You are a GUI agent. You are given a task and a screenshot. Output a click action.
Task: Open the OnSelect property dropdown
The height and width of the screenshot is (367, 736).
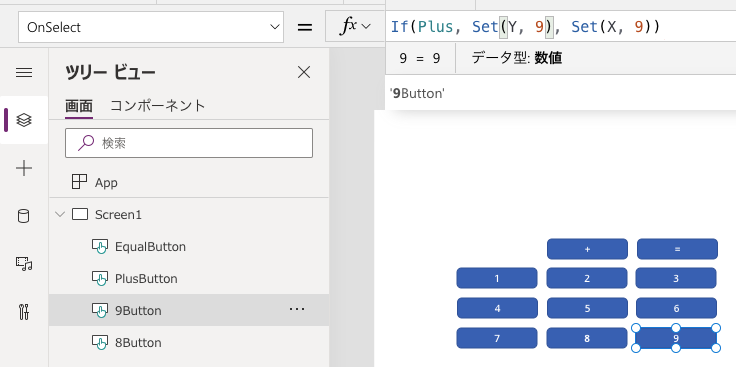[151, 27]
